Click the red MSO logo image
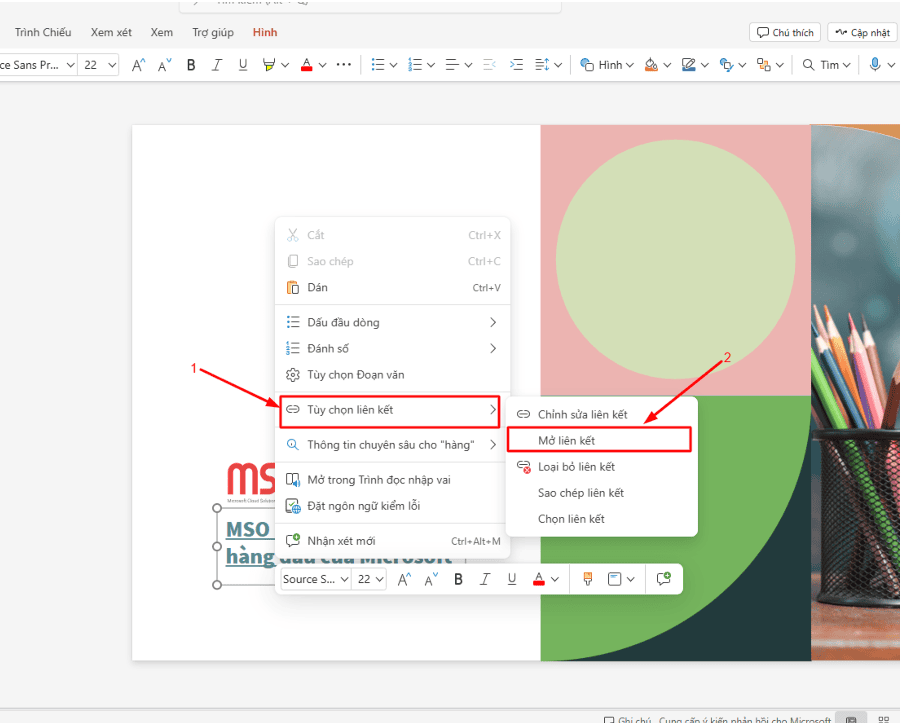 (251, 479)
